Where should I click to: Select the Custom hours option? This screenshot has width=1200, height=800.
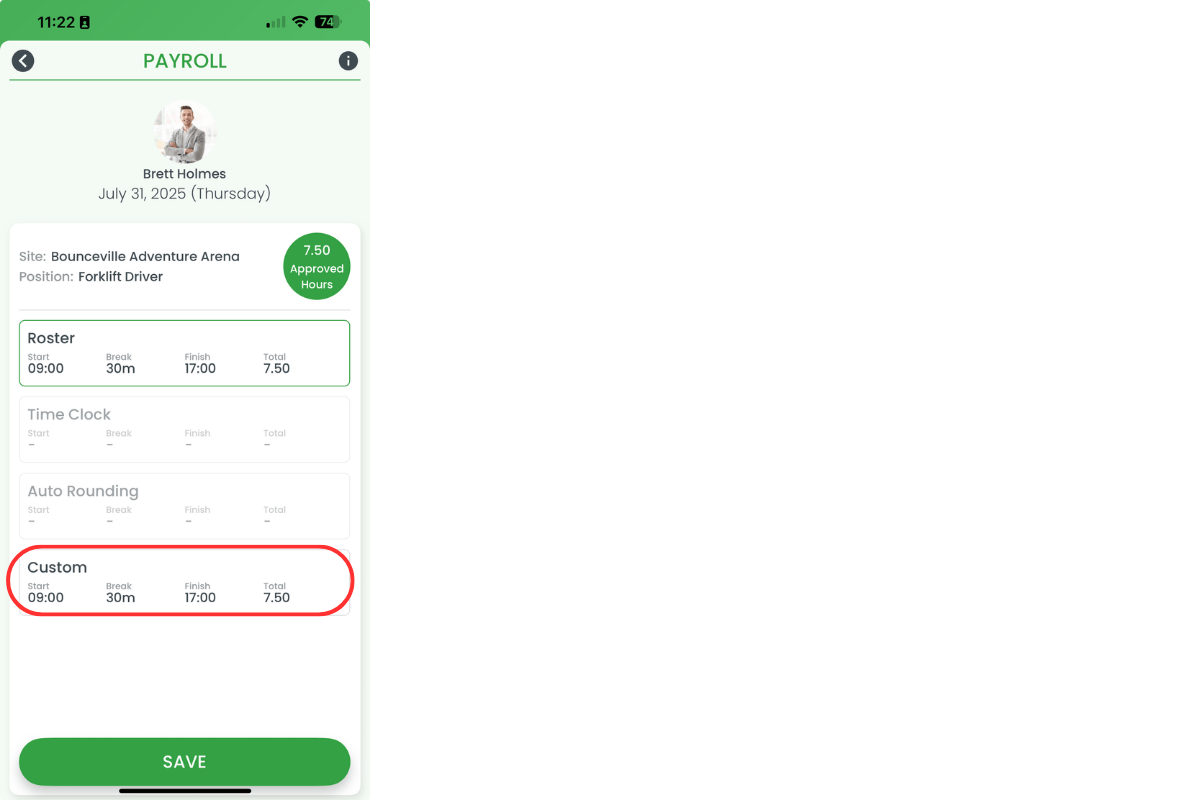tap(184, 582)
